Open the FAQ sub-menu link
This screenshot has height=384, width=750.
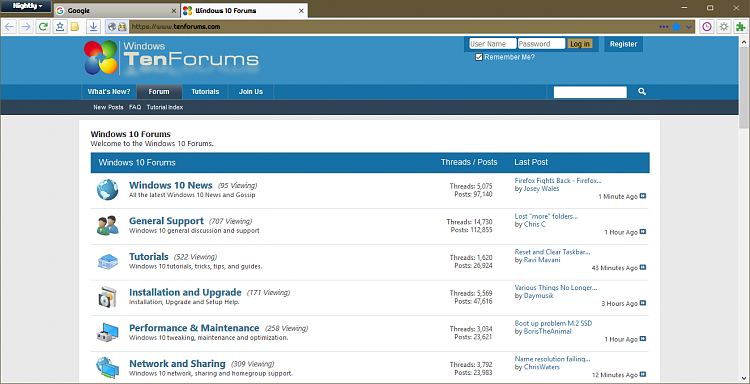(x=135, y=107)
